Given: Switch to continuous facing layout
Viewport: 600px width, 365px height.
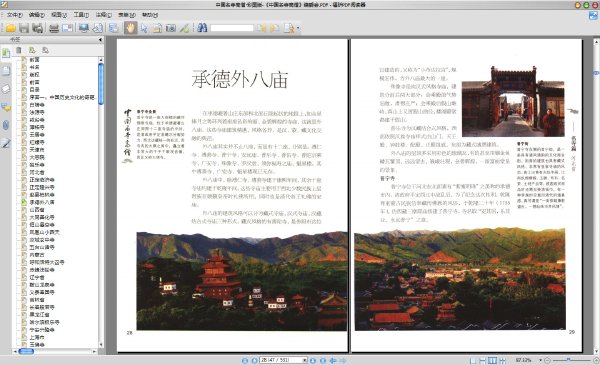Looking at the screenshot, I should 502,360.
